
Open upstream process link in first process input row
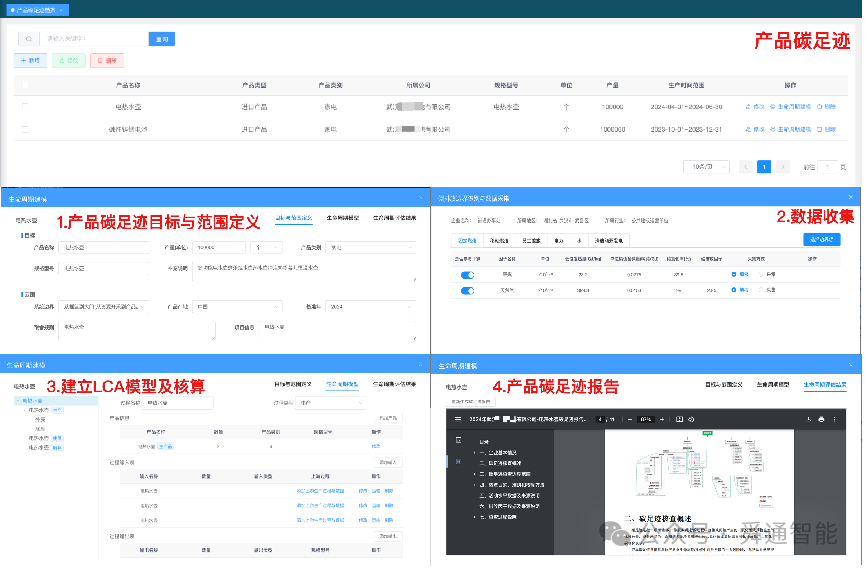click(321, 491)
